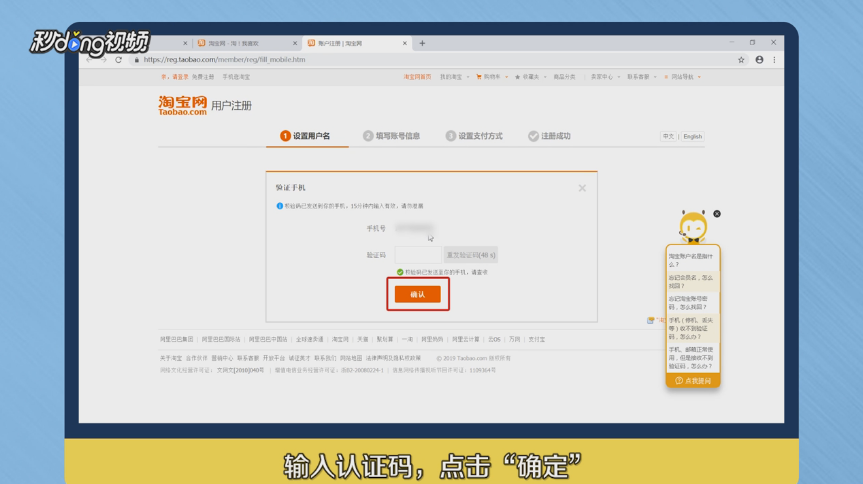
Task: Click footer link 营销中心
Action: coord(222,358)
